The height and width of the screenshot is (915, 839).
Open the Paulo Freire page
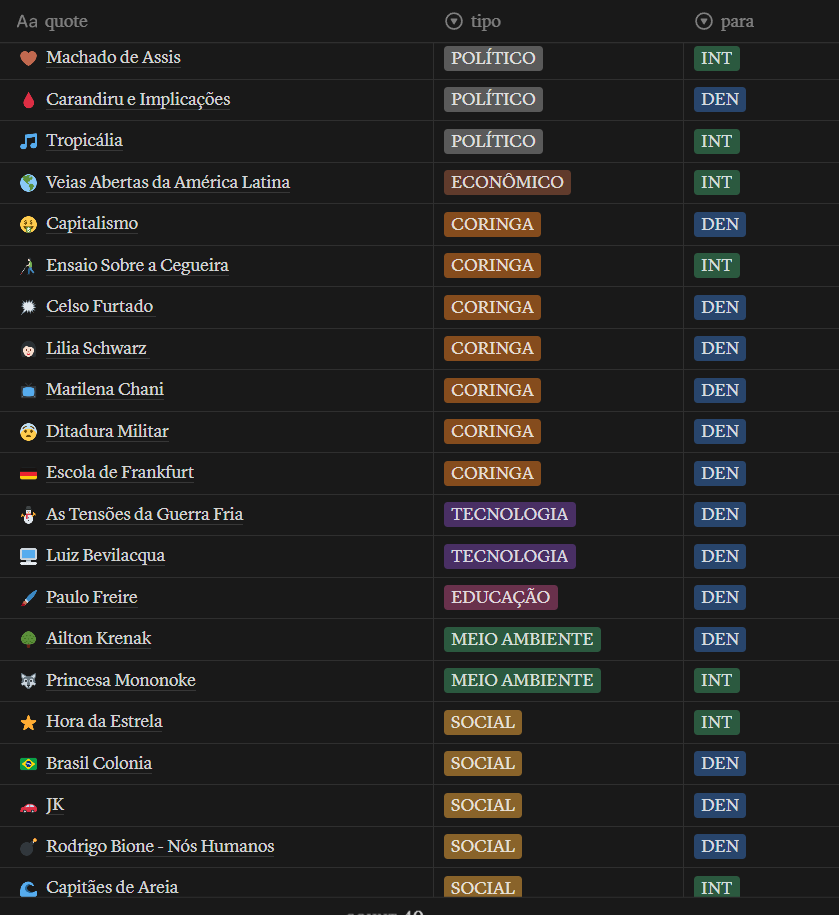[92, 597]
